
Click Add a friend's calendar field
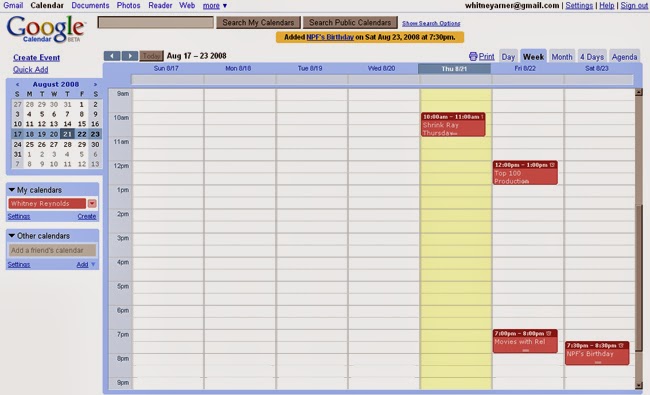tap(52, 250)
